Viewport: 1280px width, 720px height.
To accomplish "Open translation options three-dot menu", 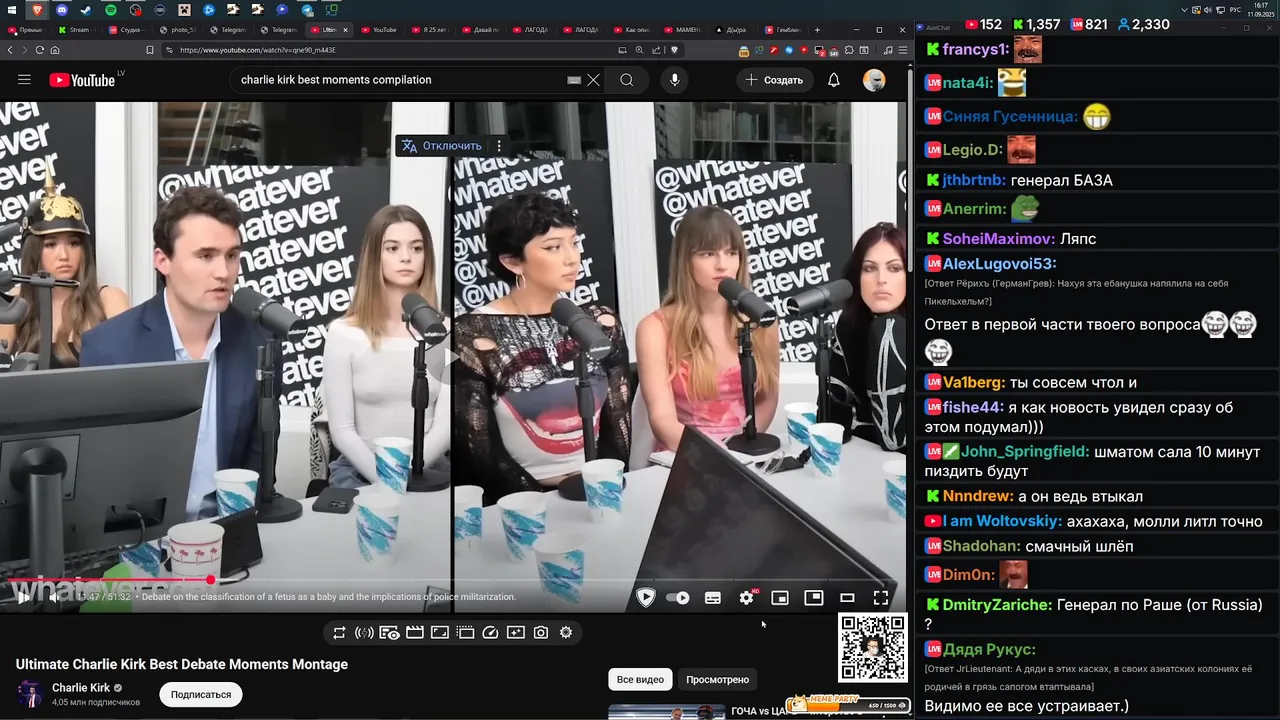I will 499,146.
